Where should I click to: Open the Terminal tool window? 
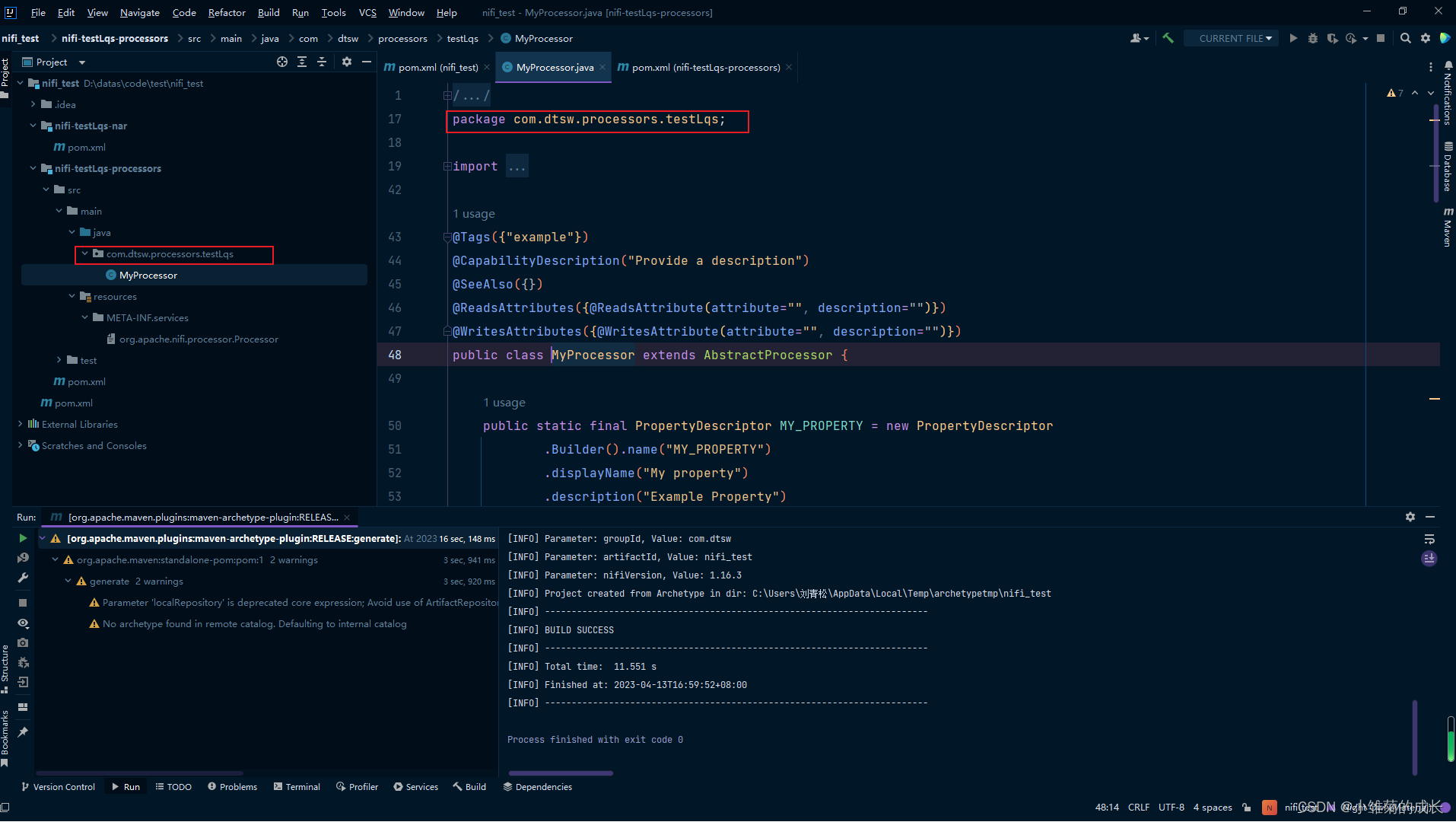[x=297, y=786]
